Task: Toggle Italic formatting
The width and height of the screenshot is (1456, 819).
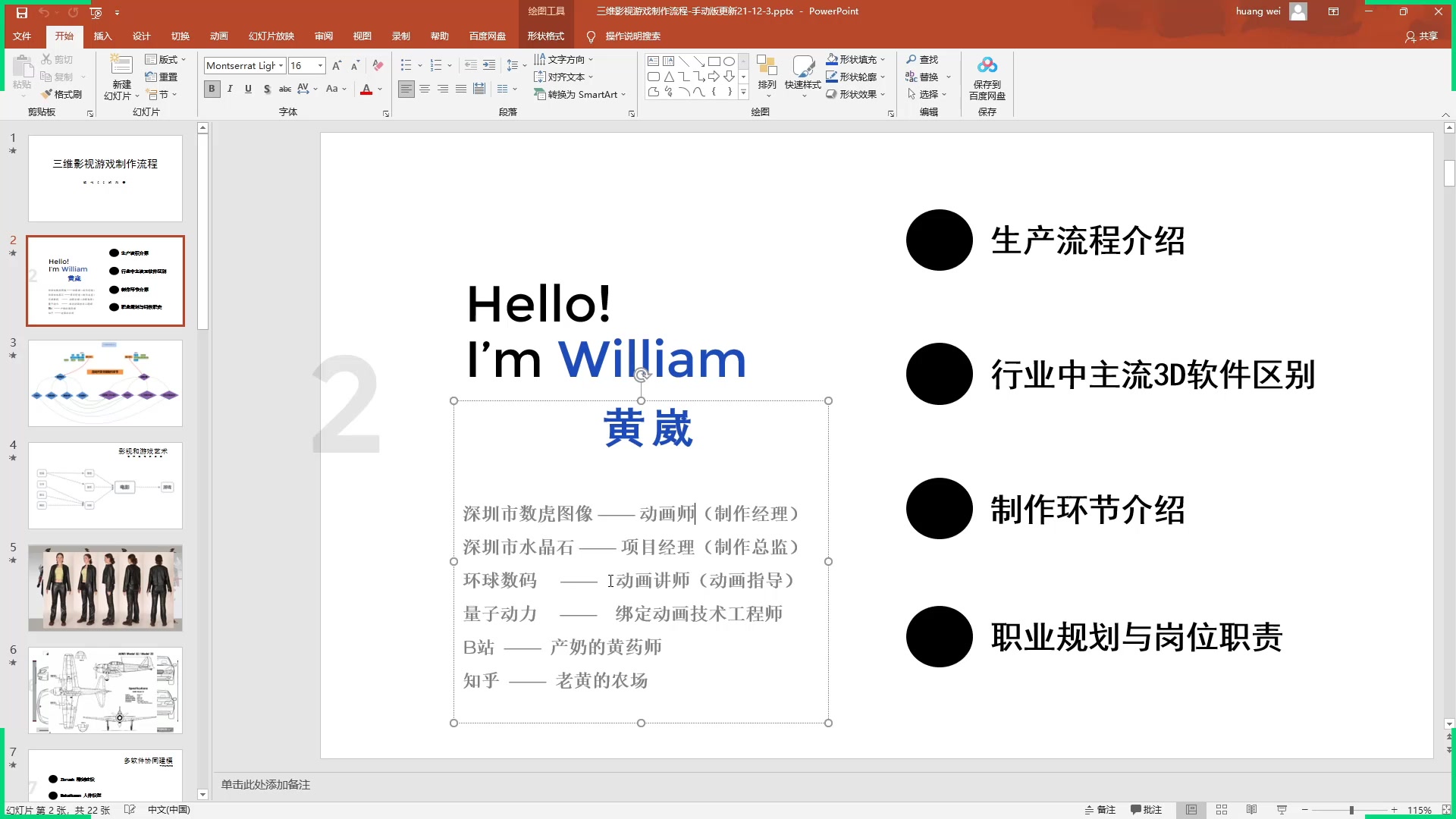Action: point(230,89)
